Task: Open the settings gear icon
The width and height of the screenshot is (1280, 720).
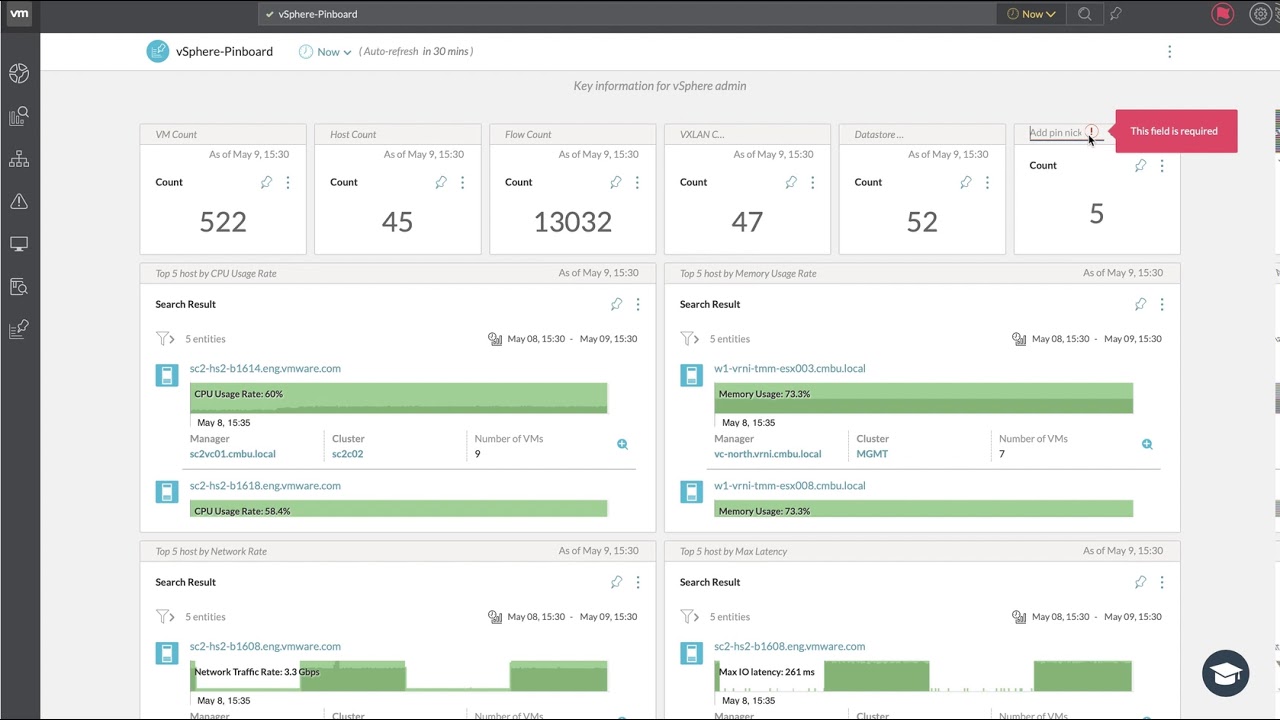Action: point(1261,14)
